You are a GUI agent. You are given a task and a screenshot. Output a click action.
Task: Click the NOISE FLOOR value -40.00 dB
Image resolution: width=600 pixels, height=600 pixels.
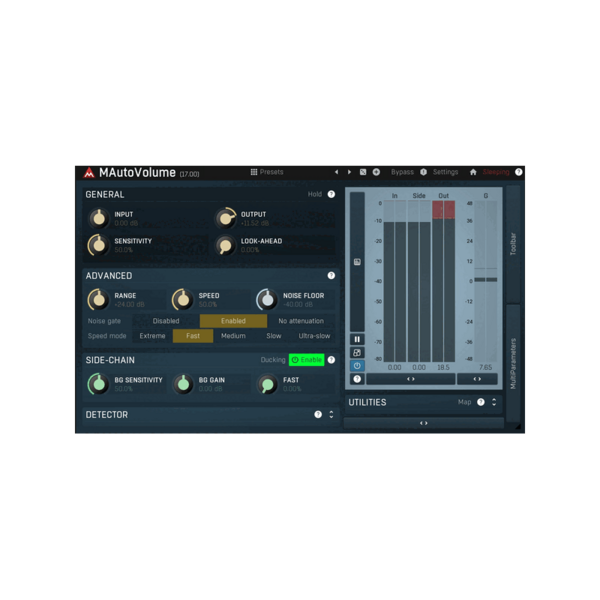tap(298, 305)
